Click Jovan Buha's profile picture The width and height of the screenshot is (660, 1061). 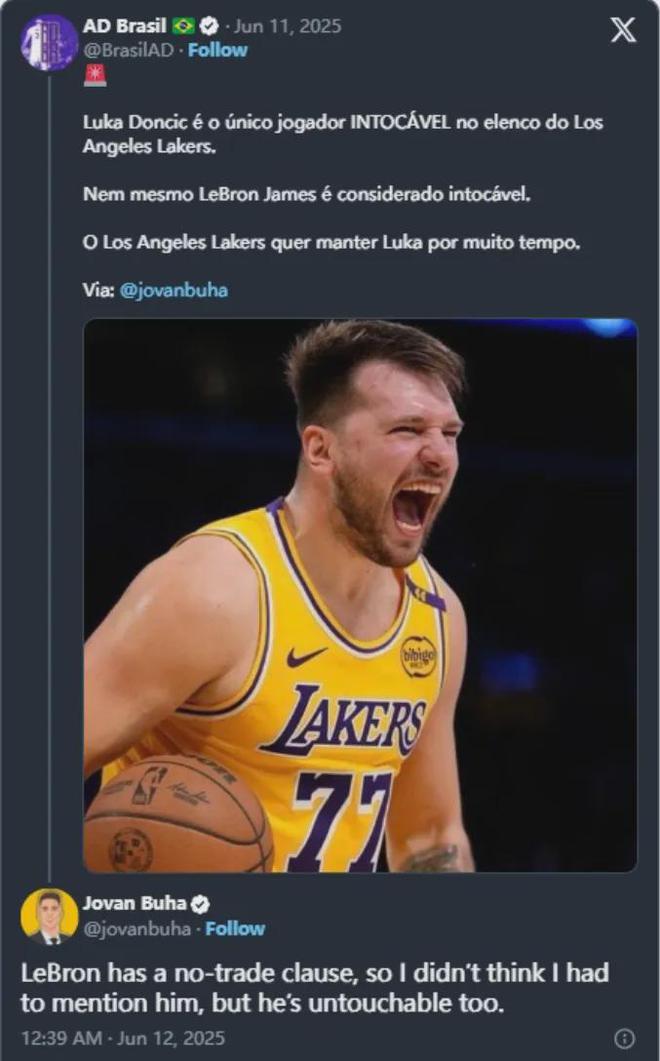click(48, 915)
